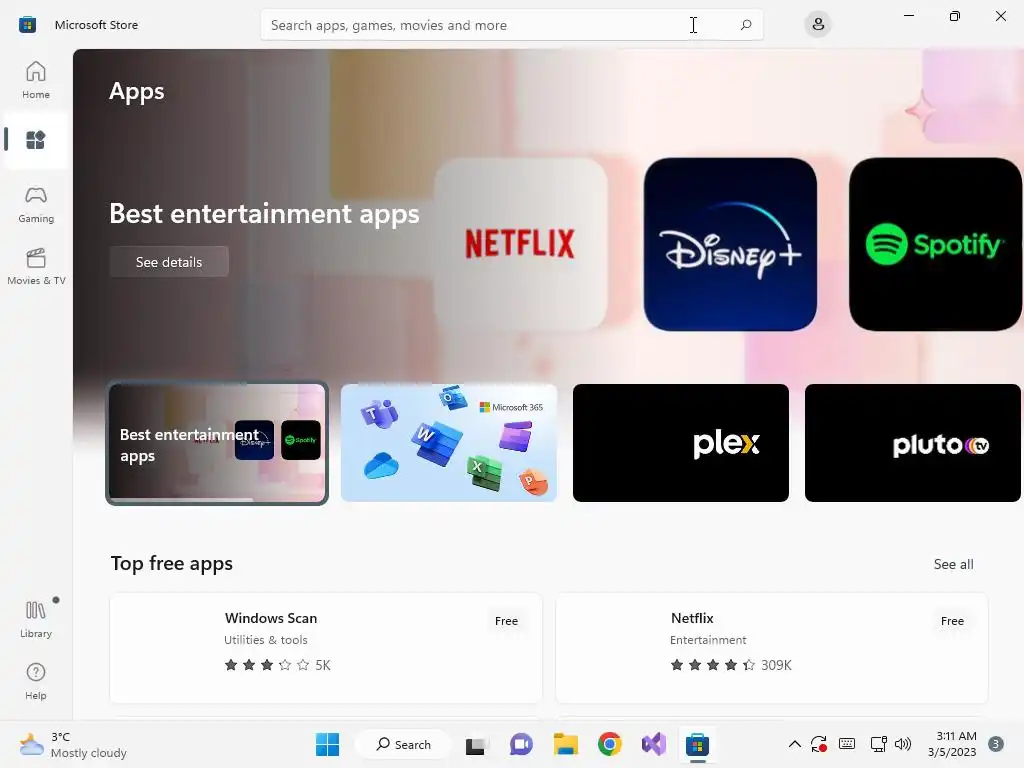Open Google Chrome from the taskbar
Screen dimensions: 1024x768
tap(609, 744)
